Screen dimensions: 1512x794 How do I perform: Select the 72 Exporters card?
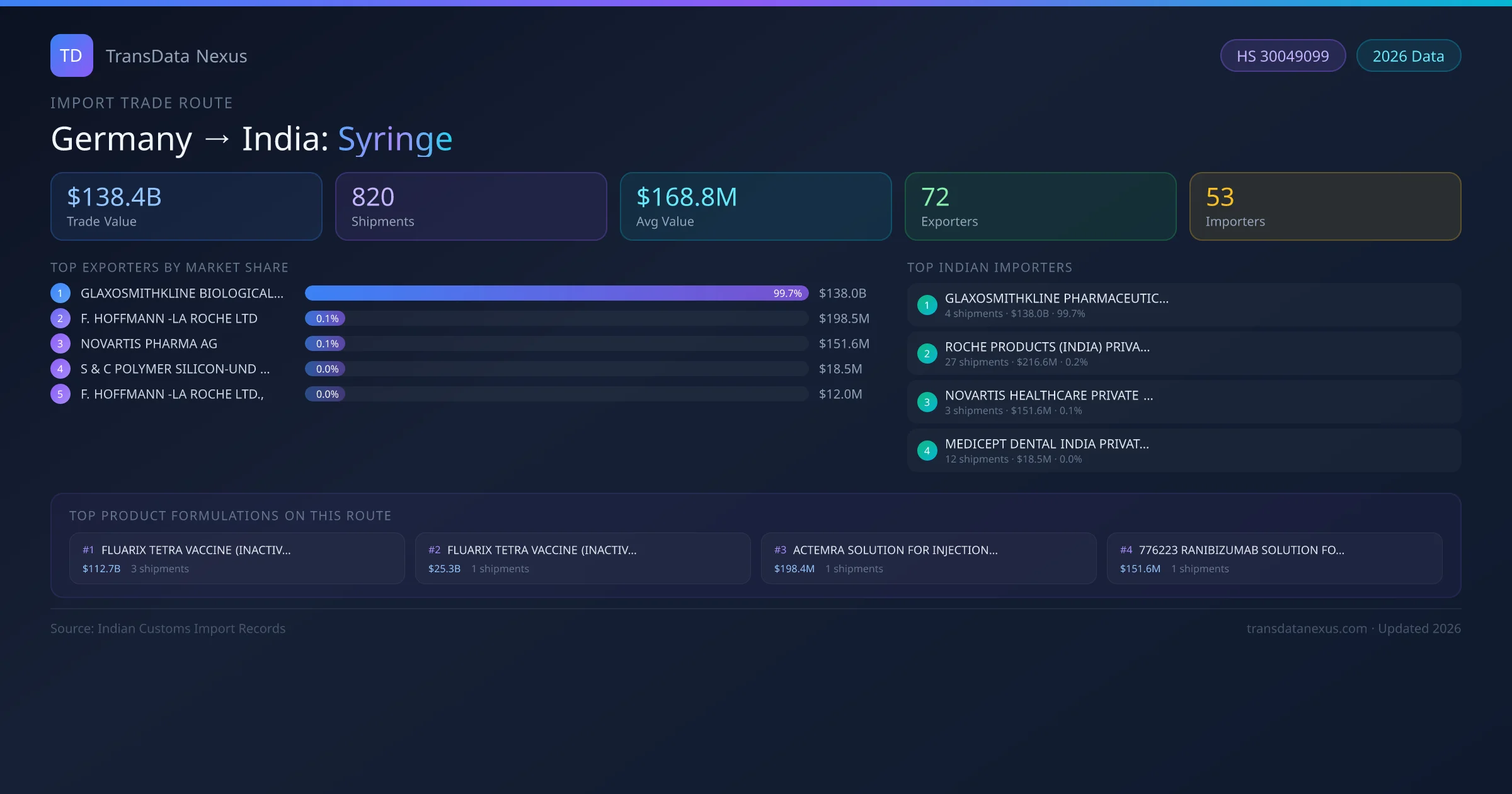[x=1040, y=206]
